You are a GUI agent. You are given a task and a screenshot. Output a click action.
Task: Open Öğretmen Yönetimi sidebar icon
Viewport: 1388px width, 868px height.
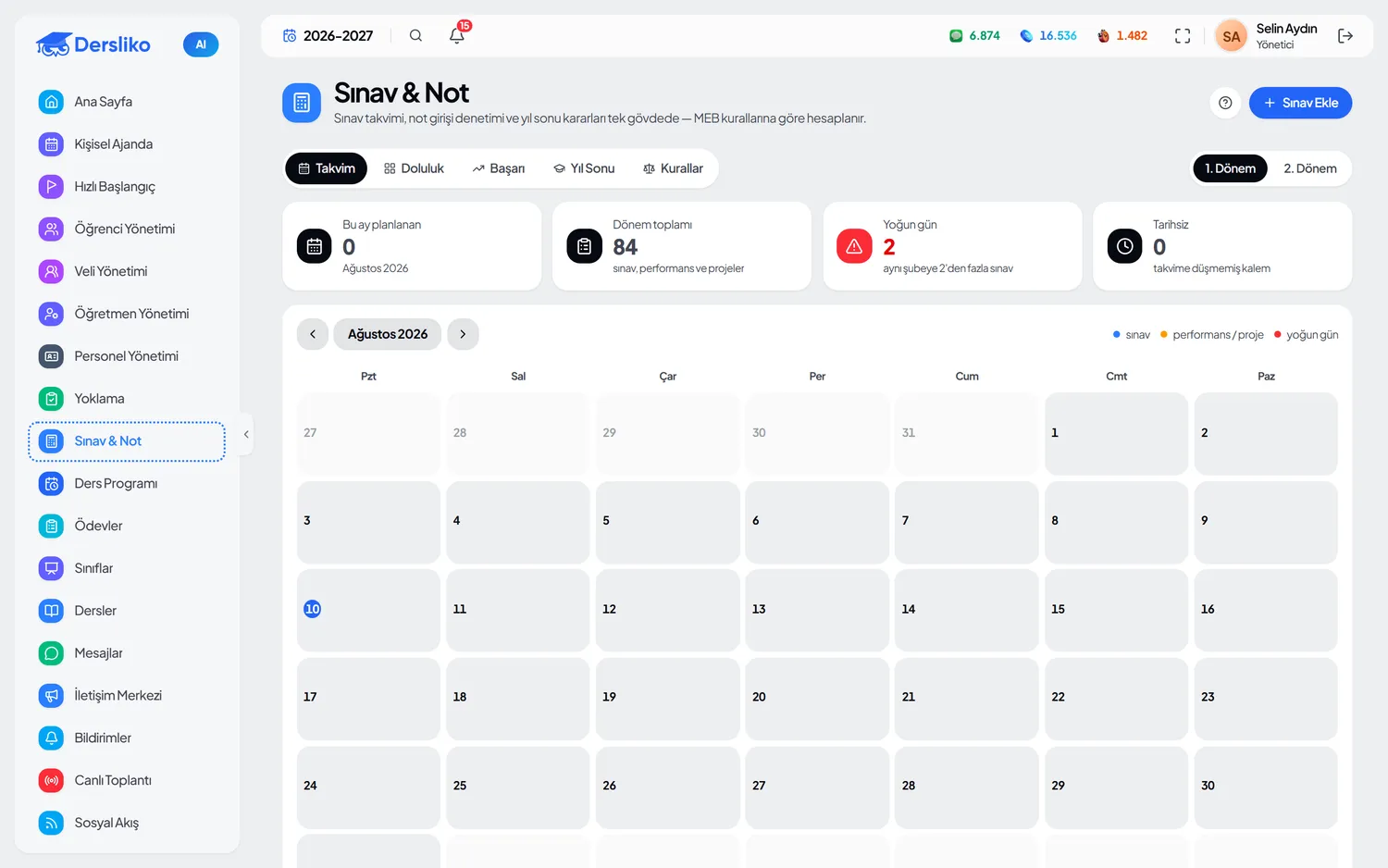[52, 314]
